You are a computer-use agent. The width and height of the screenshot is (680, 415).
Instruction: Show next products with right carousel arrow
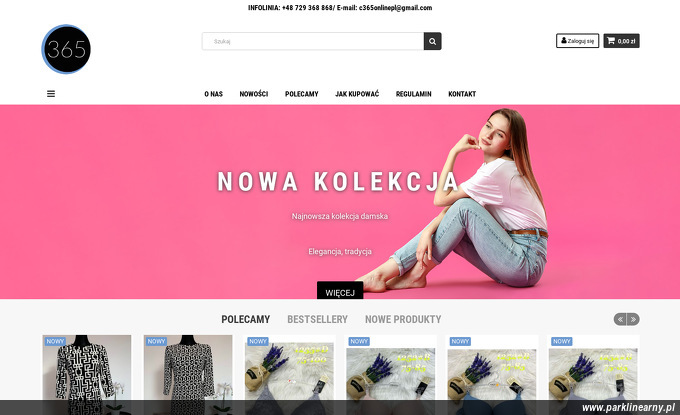[x=633, y=319]
